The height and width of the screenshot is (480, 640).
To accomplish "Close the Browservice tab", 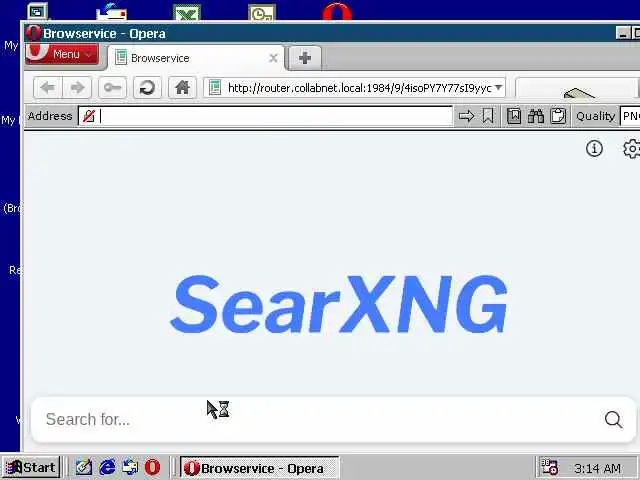I will (273, 58).
